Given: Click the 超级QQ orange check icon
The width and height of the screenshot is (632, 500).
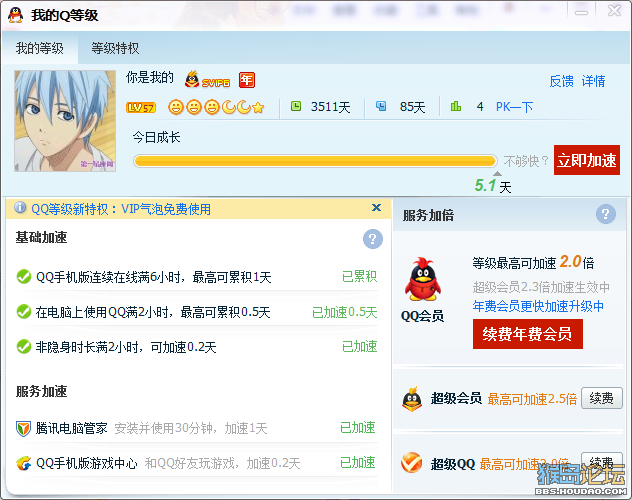Looking at the screenshot, I should tap(412, 463).
